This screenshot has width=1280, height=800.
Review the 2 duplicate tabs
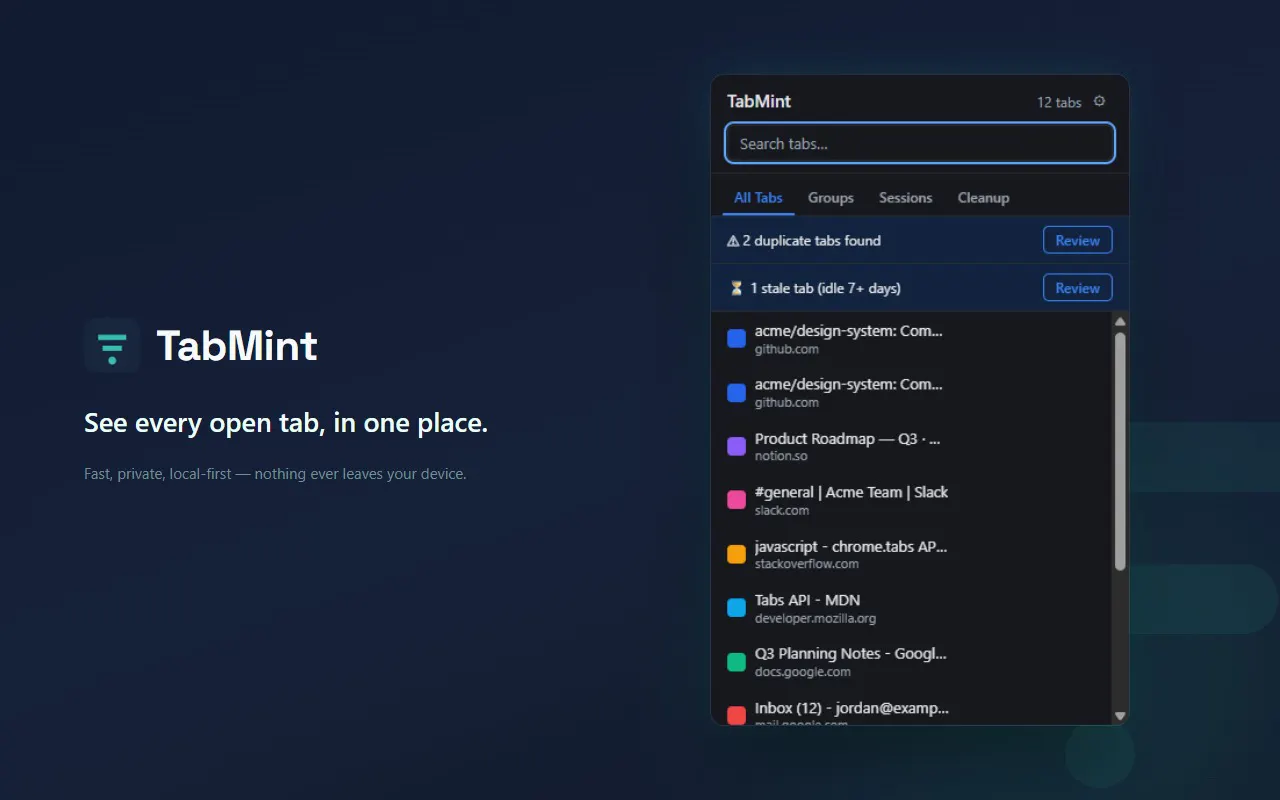click(1078, 240)
